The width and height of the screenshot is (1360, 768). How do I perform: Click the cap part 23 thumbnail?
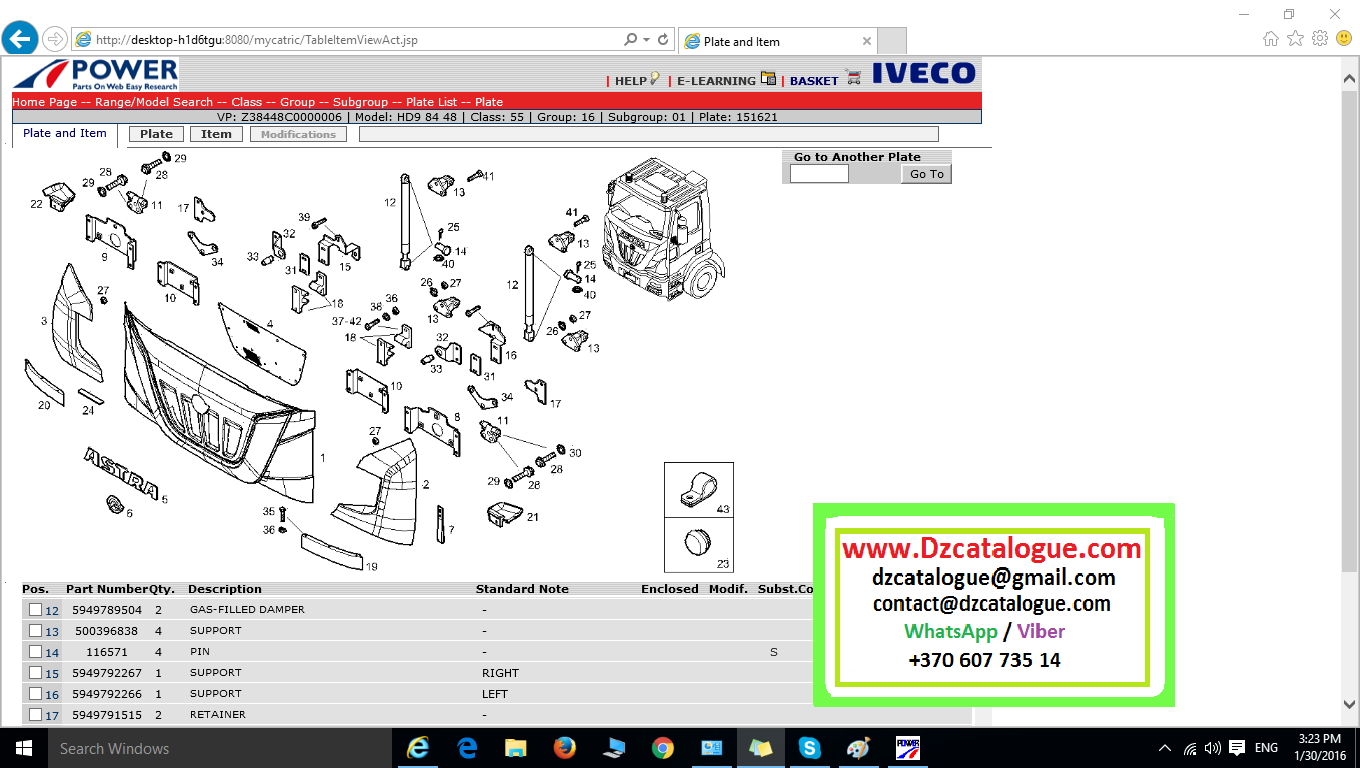click(699, 546)
